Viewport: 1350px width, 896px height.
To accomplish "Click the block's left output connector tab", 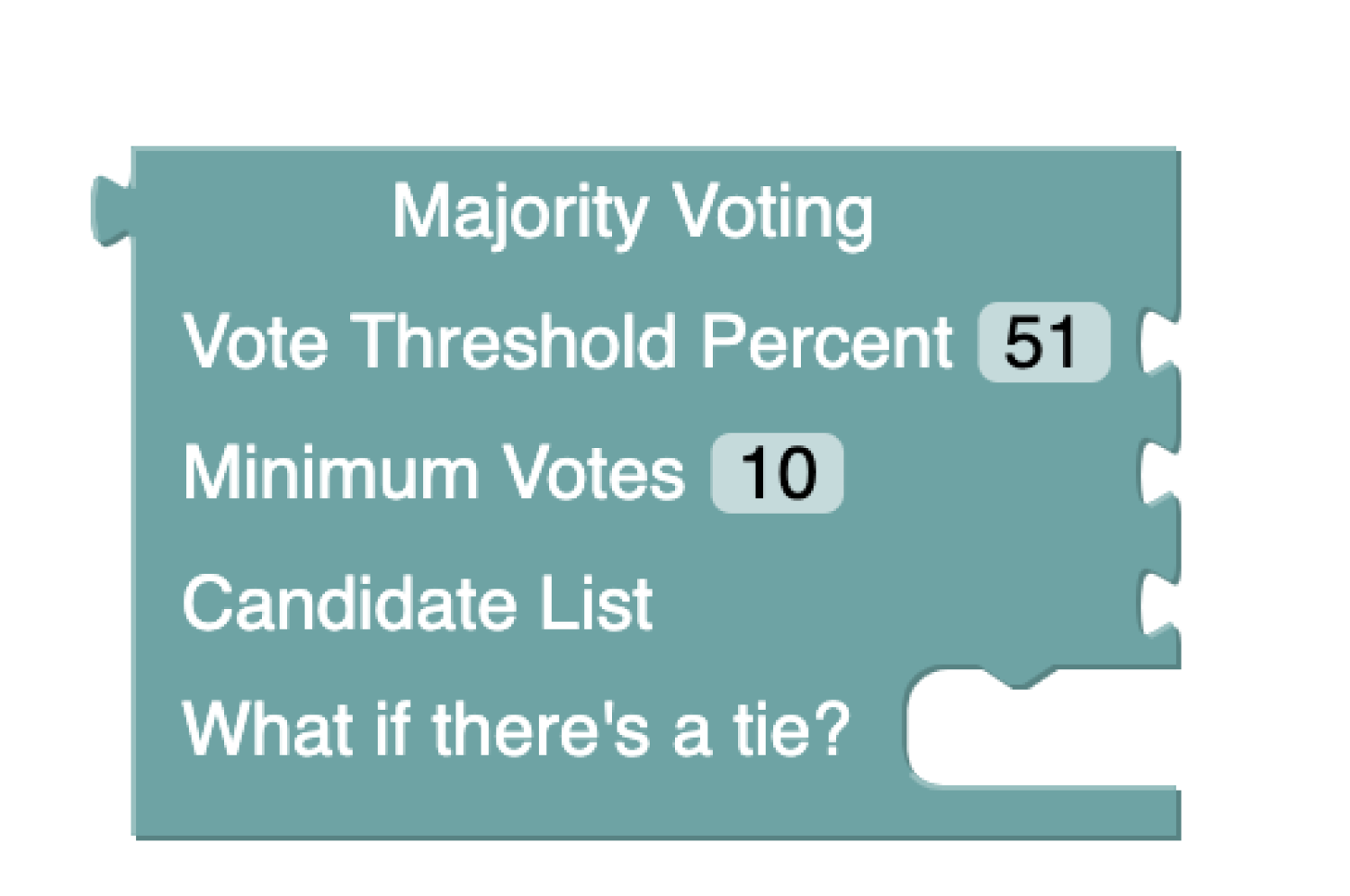I will pos(110,211).
